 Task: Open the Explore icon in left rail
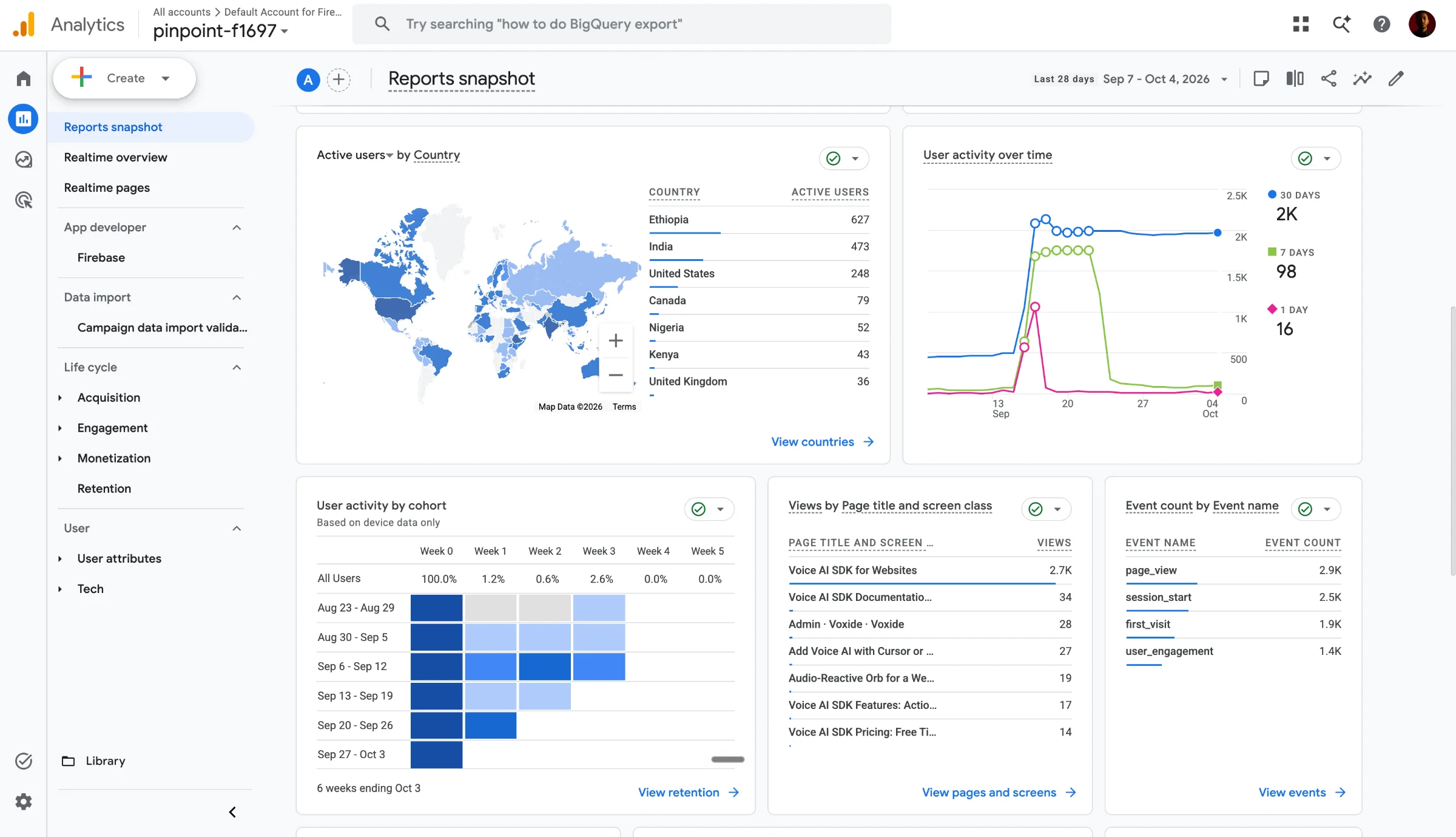[23, 160]
